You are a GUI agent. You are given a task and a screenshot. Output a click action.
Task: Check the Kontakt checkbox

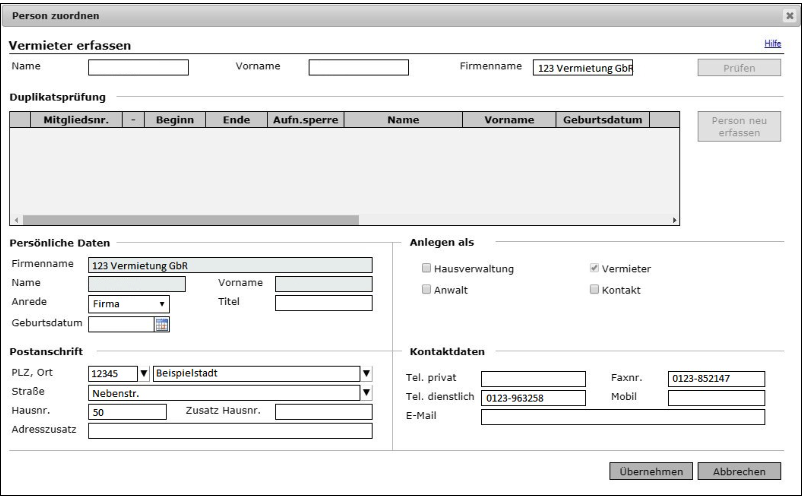(594, 290)
